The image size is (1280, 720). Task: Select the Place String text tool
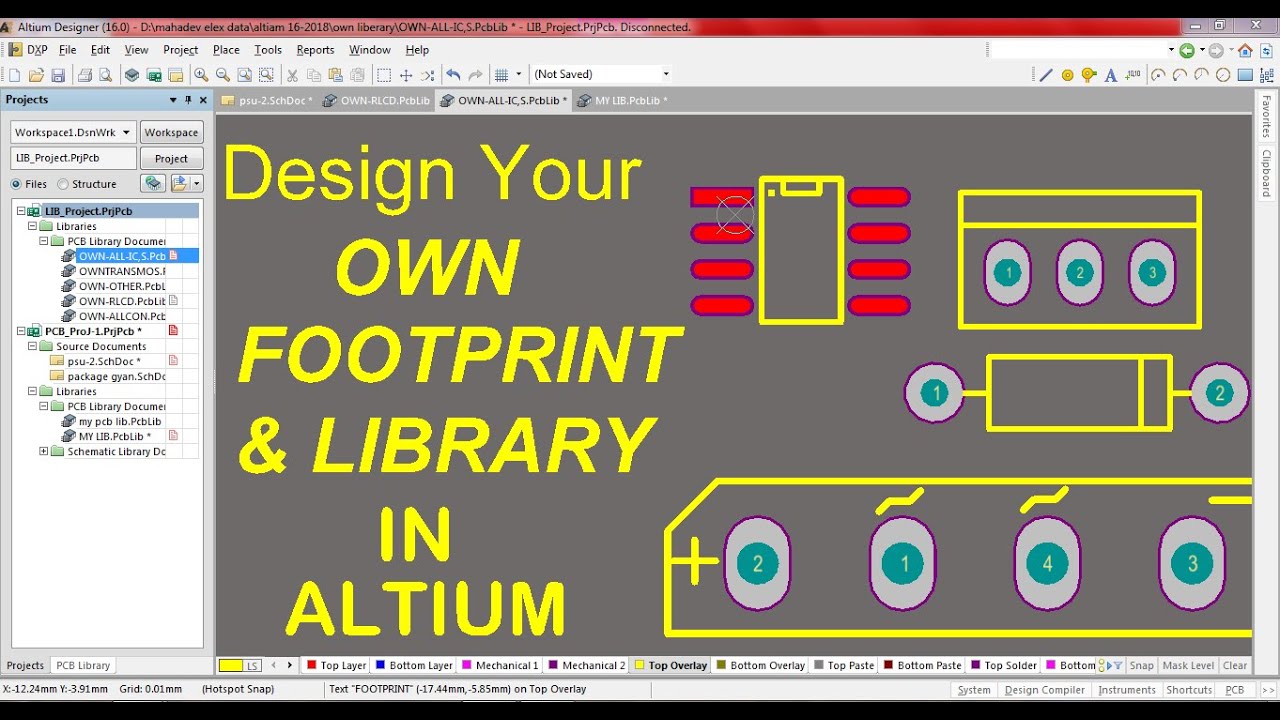tap(1111, 75)
